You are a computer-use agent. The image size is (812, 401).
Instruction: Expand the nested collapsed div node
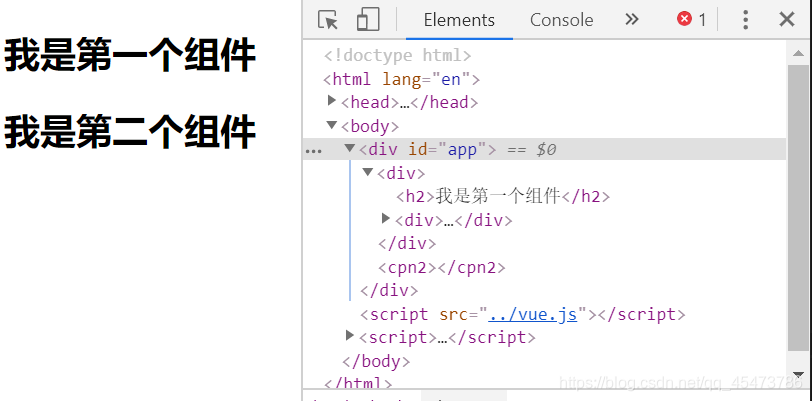(385, 219)
